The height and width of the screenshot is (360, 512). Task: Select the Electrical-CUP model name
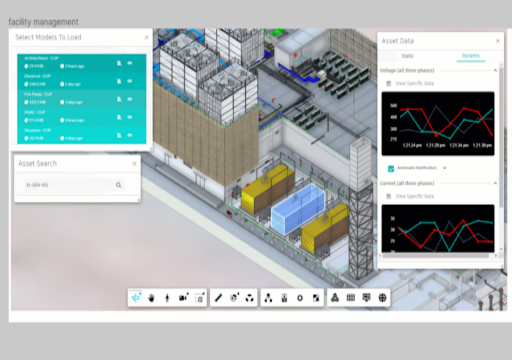click(37, 76)
